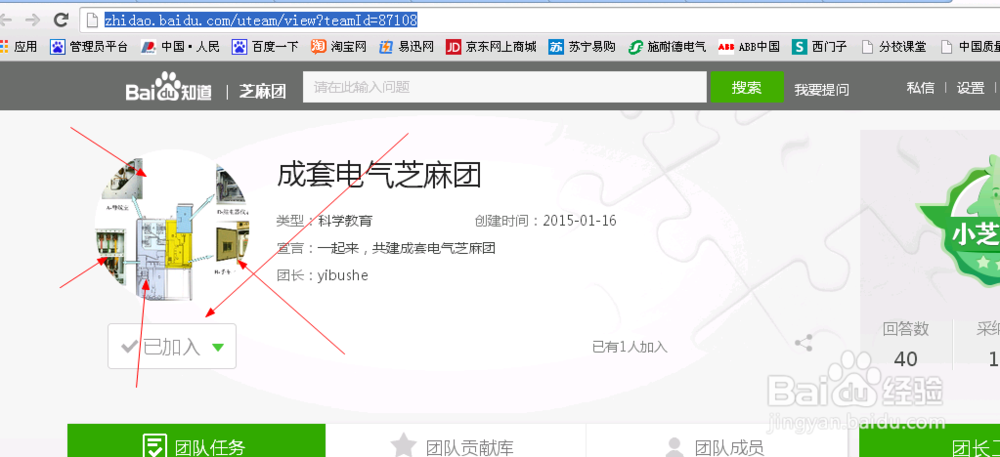Click 回答数 40 statistic

(906, 344)
